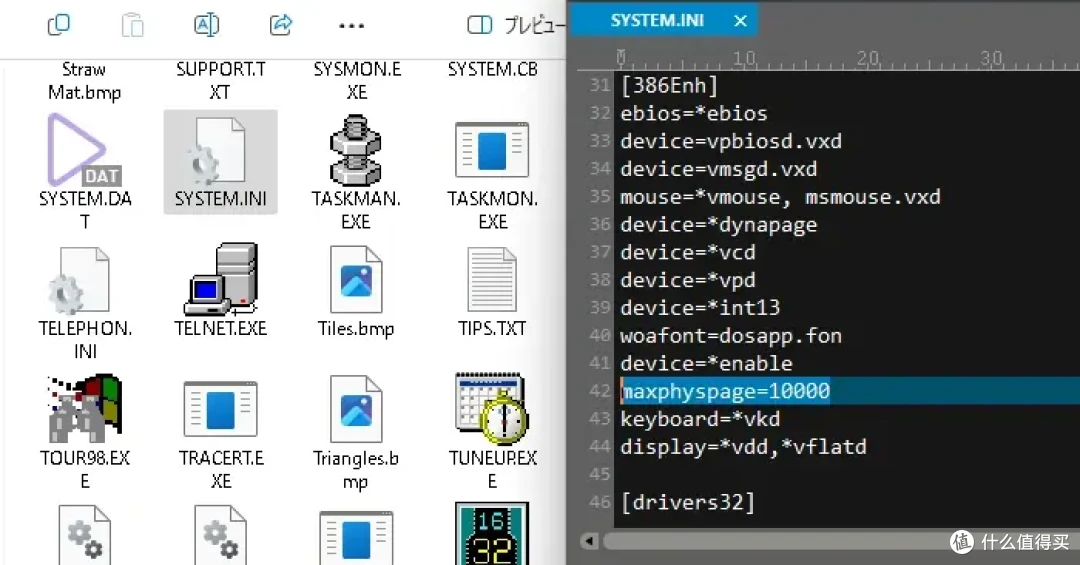Select the TASKMON.EXE file icon
Screen dimensions: 1080x565
click(492, 150)
